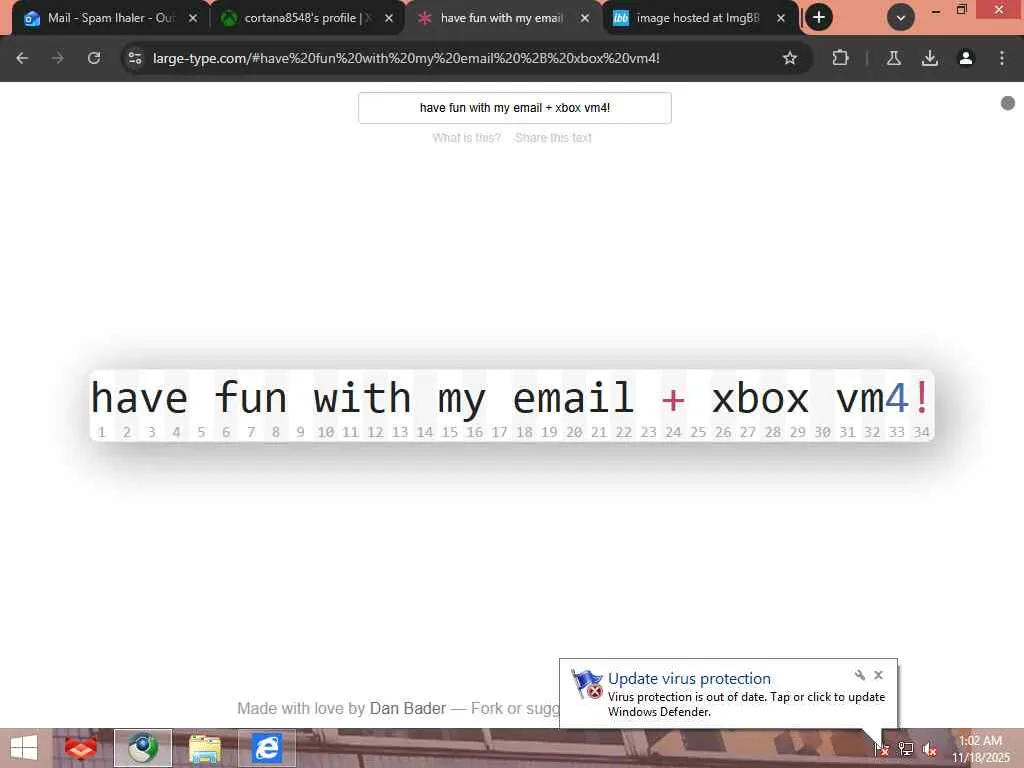Open File Explorer from taskbar
The height and width of the screenshot is (768, 1024).
click(204, 748)
